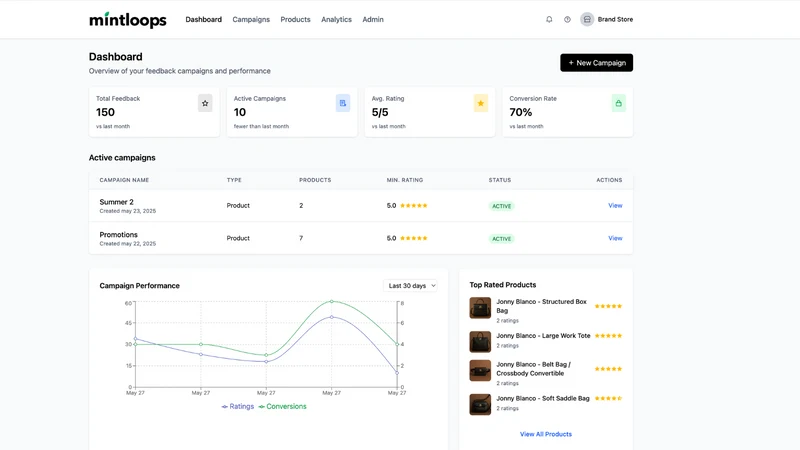Click the Structured Box Bag star rating
Viewport: 800px width, 450px height.
pos(608,306)
